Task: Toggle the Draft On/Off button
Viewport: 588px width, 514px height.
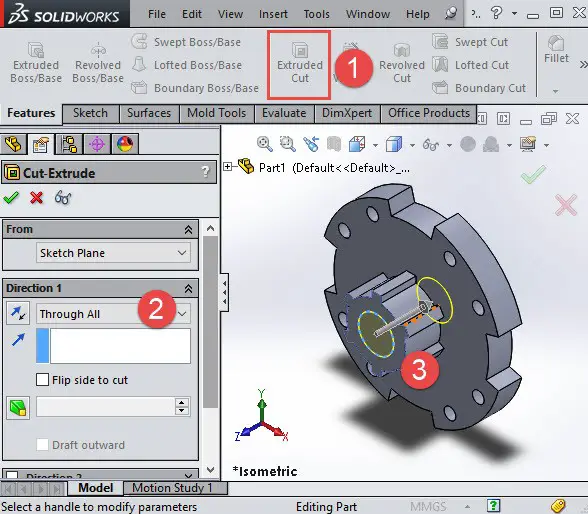Action: pos(18,407)
